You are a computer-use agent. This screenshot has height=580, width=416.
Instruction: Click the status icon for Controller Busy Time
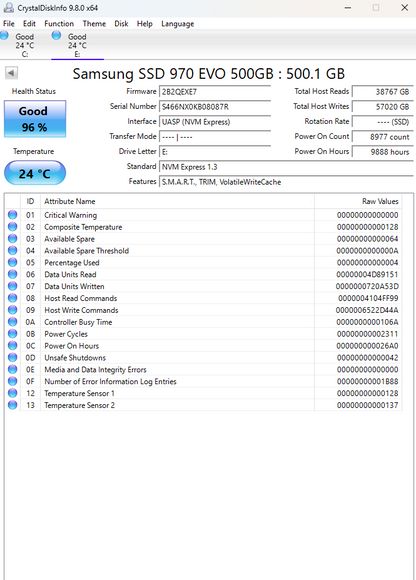(13, 321)
